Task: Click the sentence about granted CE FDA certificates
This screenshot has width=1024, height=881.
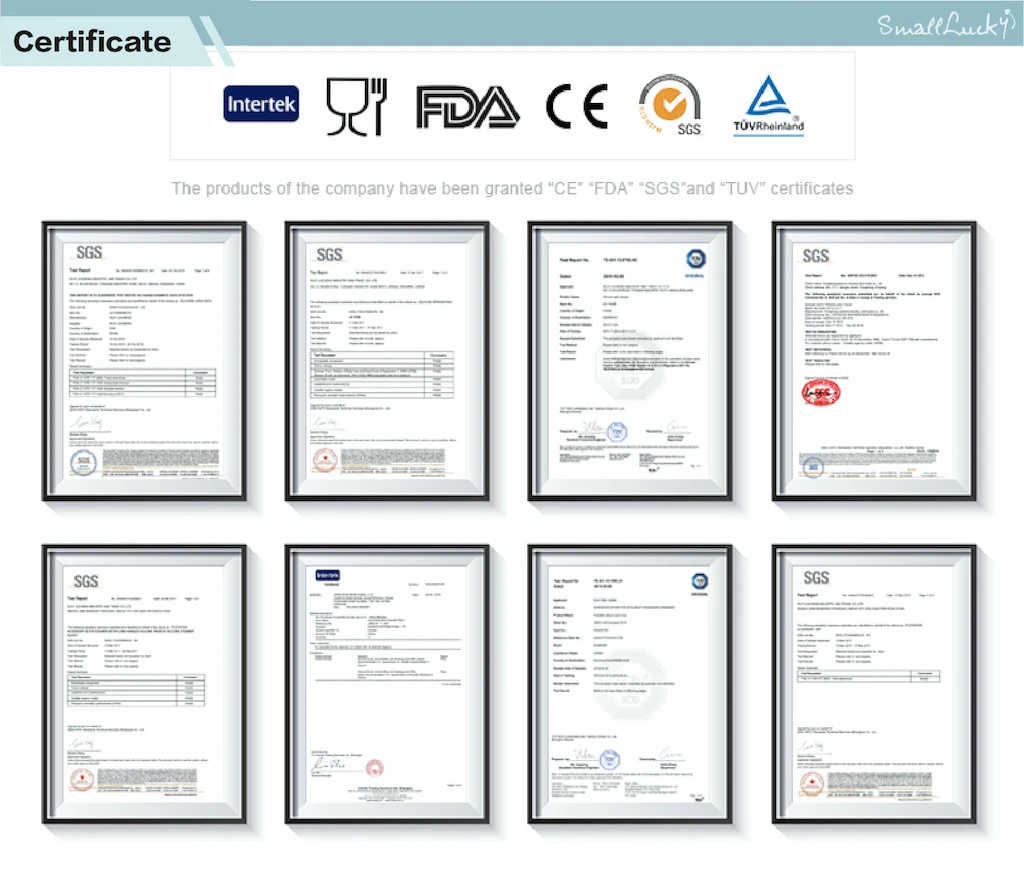Action: point(512,189)
